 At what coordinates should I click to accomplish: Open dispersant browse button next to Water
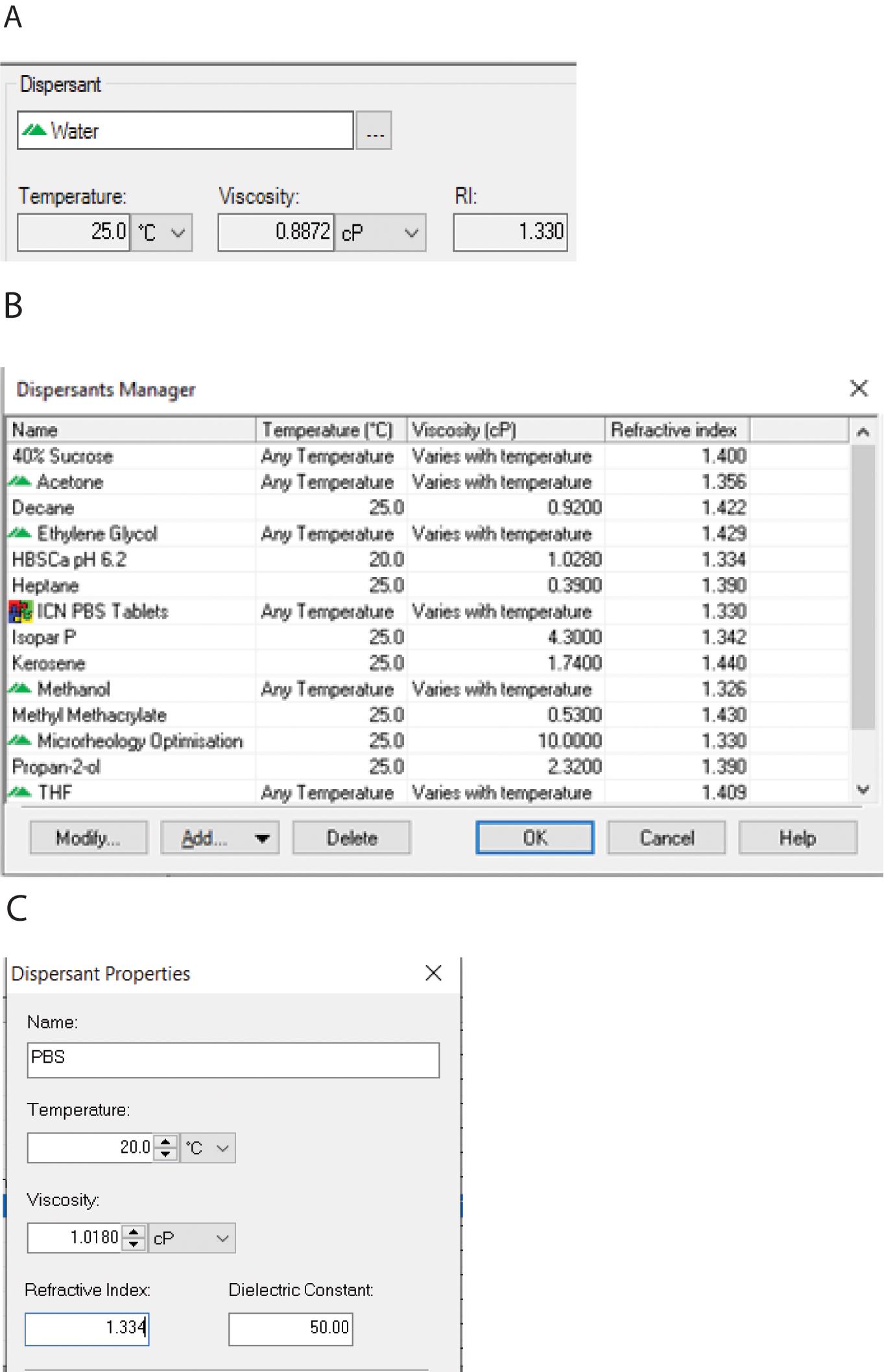[374, 130]
